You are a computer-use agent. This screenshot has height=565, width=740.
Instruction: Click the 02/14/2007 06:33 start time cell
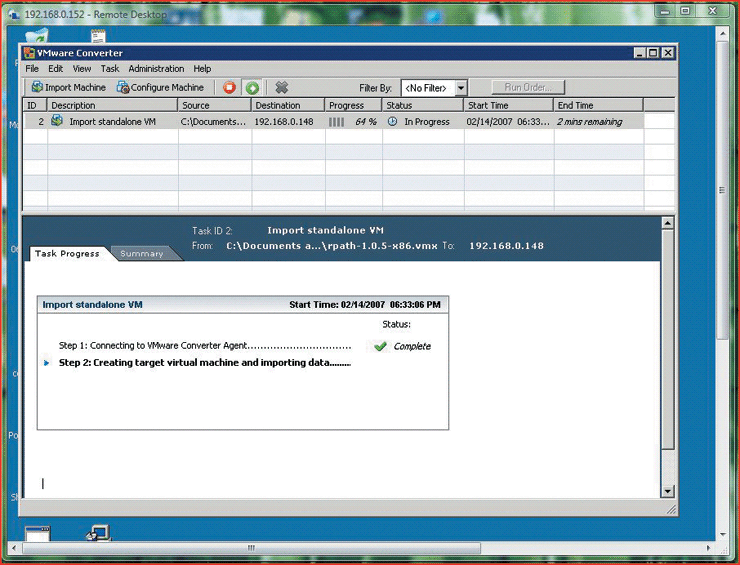[x=508, y=122]
